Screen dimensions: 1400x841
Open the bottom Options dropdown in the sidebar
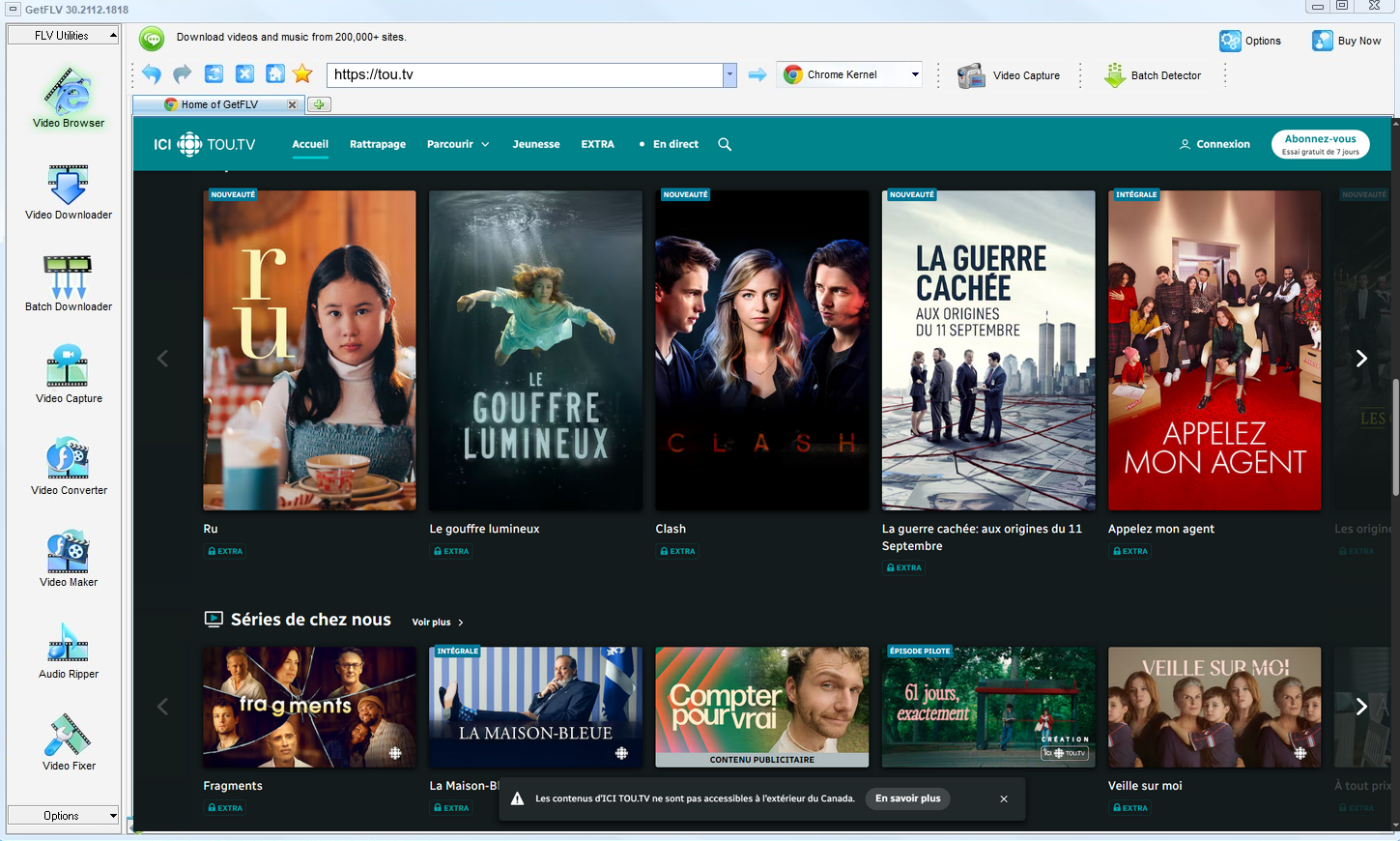coord(63,816)
